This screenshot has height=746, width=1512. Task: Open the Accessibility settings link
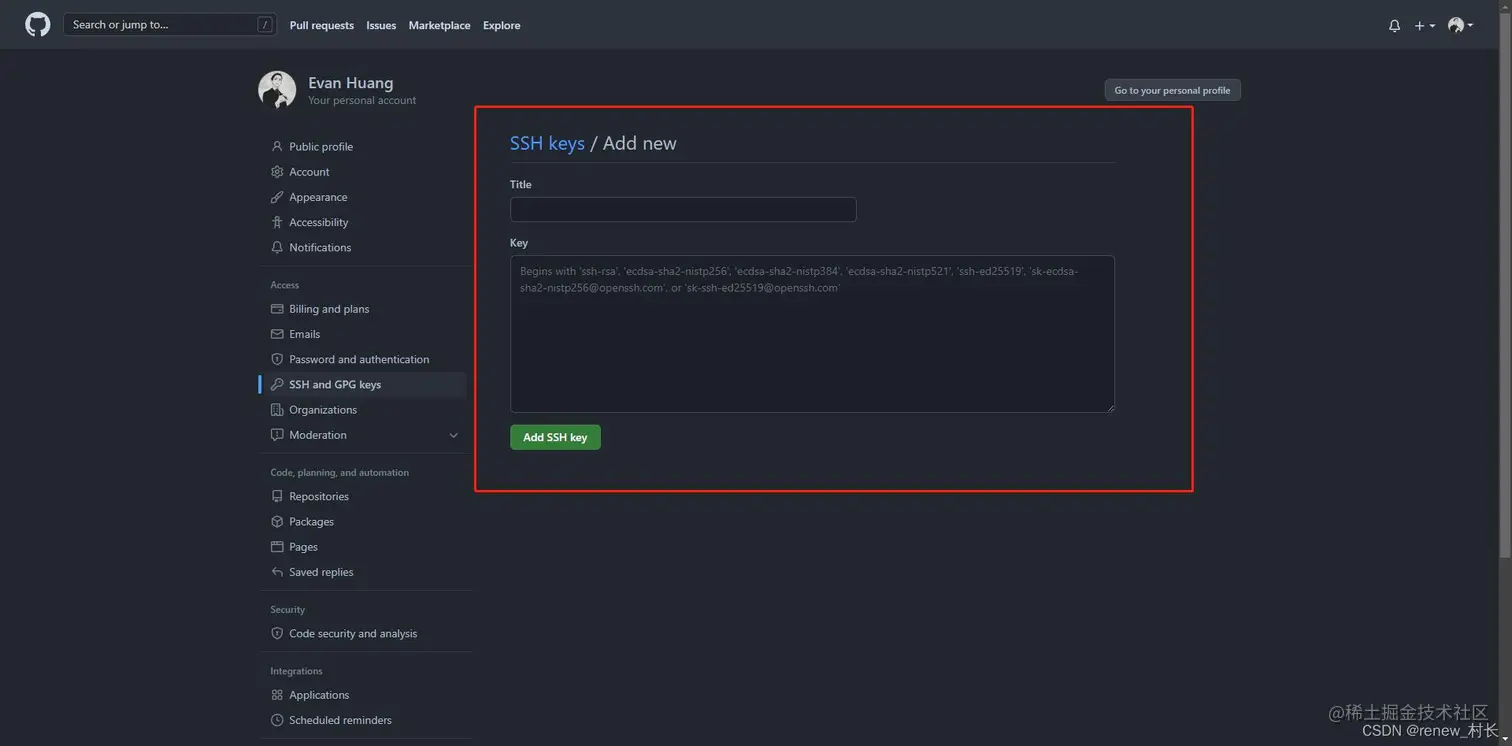319,222
